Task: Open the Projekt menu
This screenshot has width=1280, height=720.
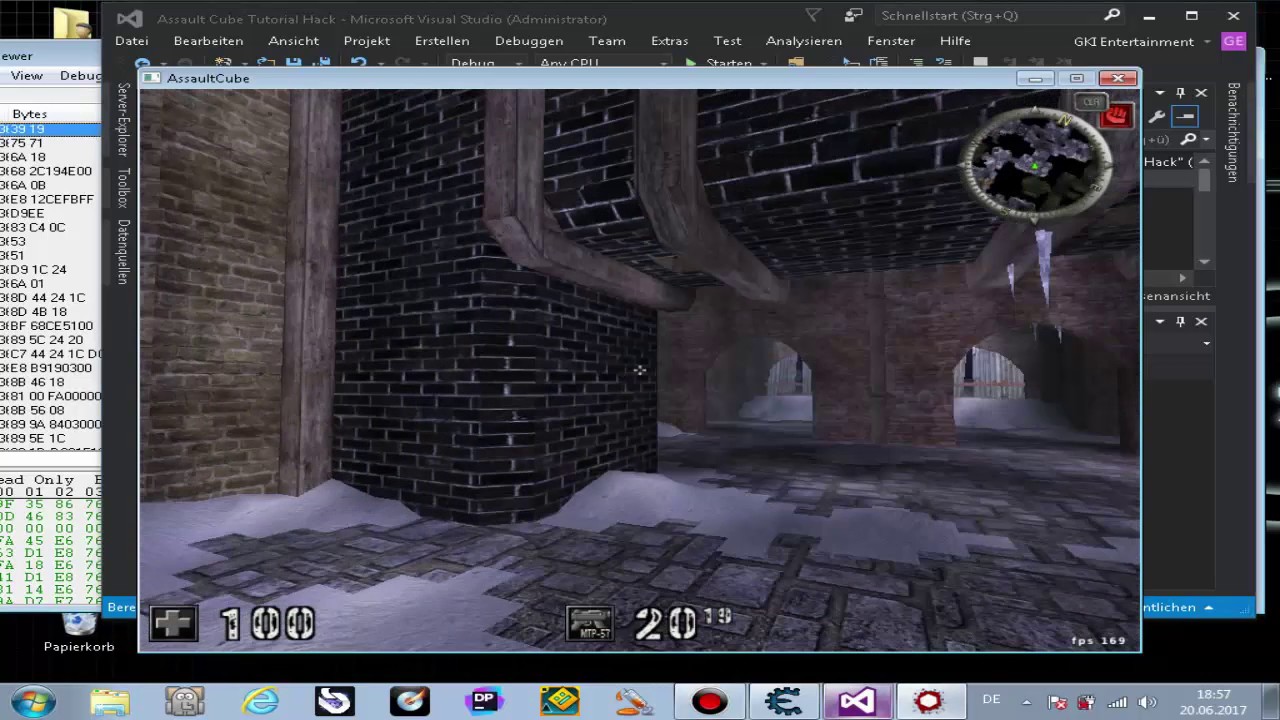Action: click(x=366, y=41)
